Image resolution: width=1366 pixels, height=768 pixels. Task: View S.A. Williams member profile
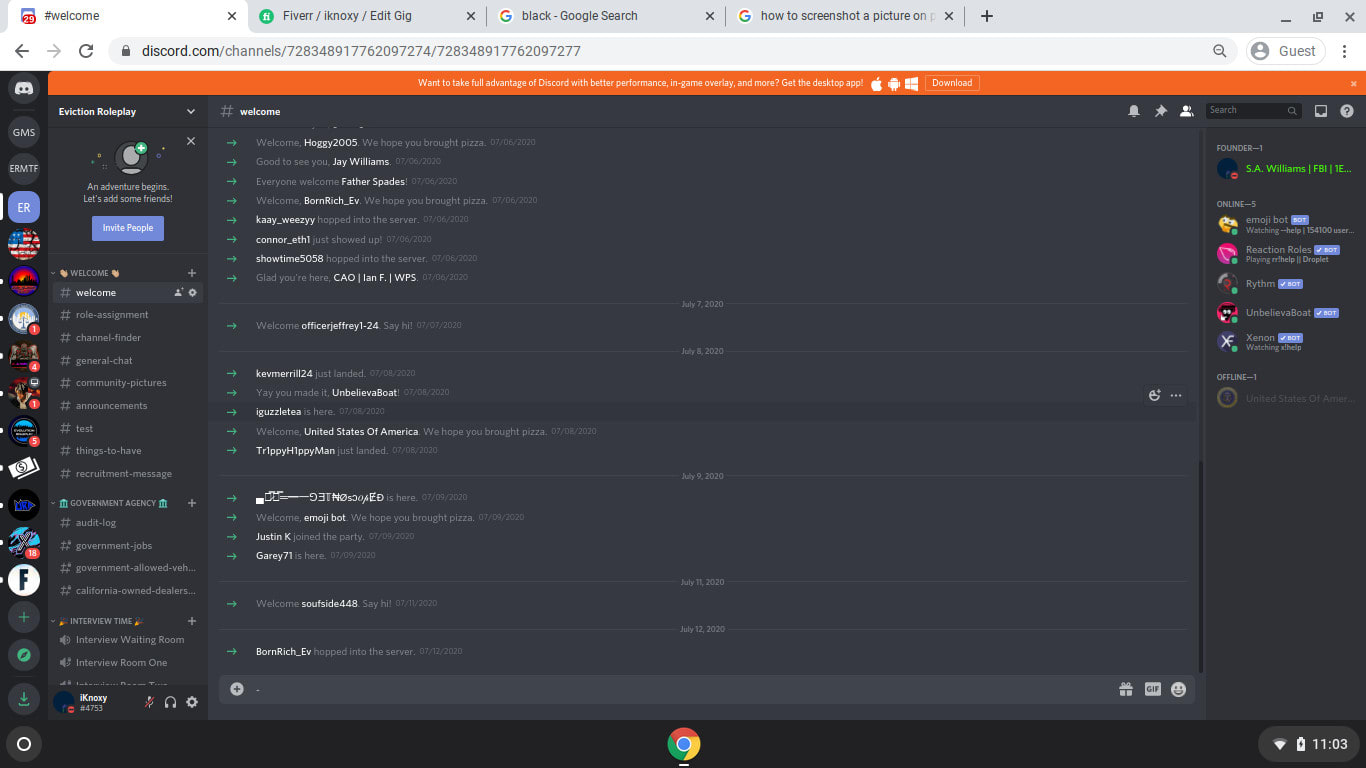pyautogui.click(x=1284, y=169)
